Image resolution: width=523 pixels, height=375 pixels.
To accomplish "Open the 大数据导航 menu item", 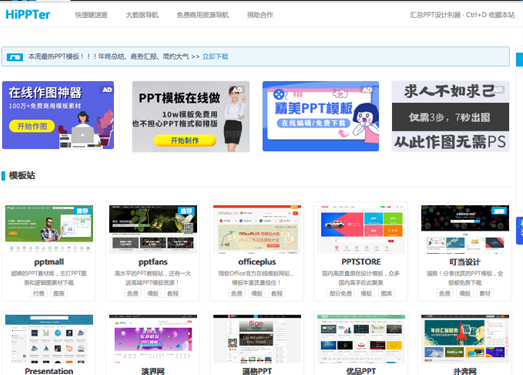I will pos(142,15).
